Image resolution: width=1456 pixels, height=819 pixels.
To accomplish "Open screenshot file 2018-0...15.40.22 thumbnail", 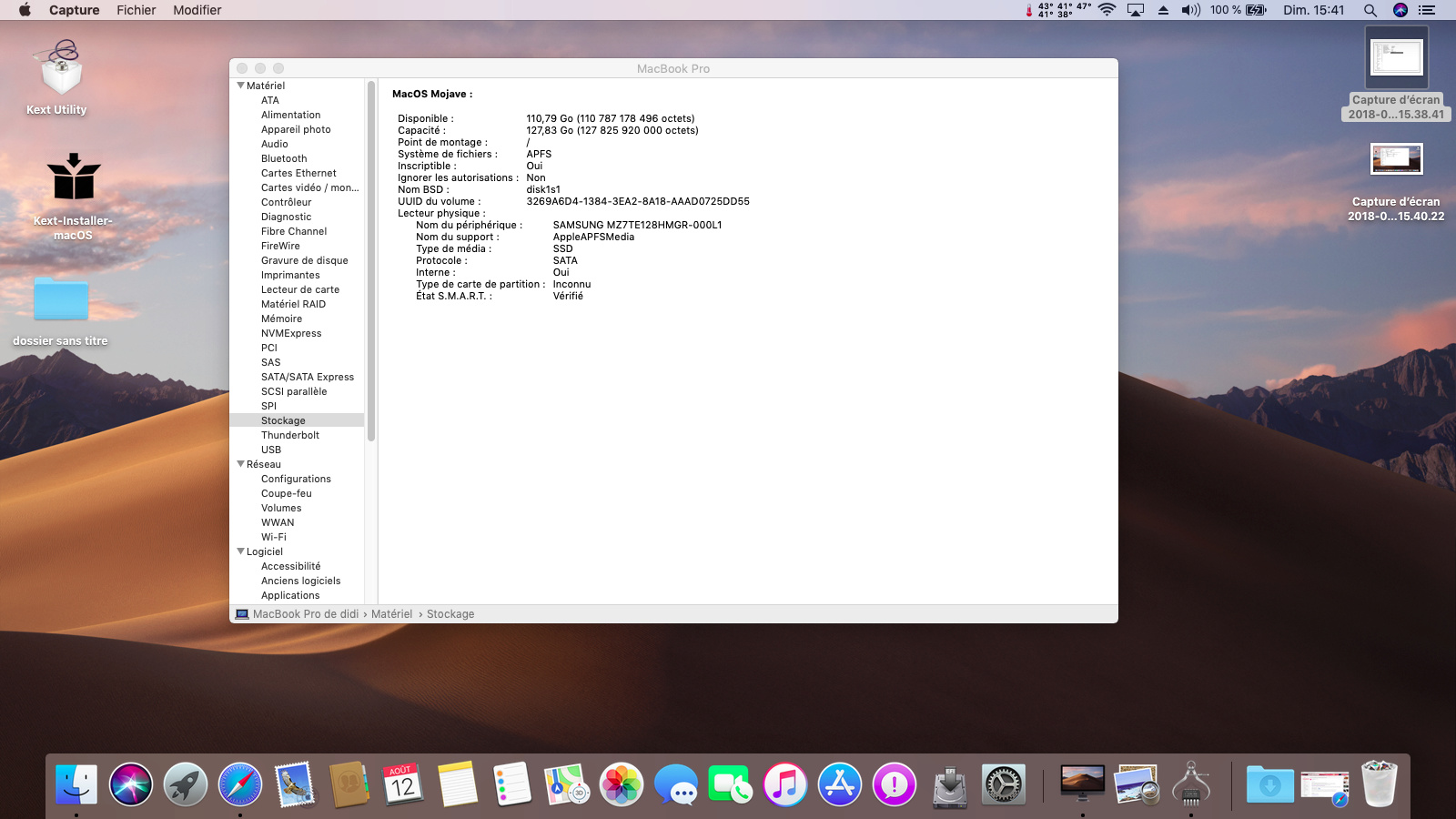I will tap(1396, 159).
